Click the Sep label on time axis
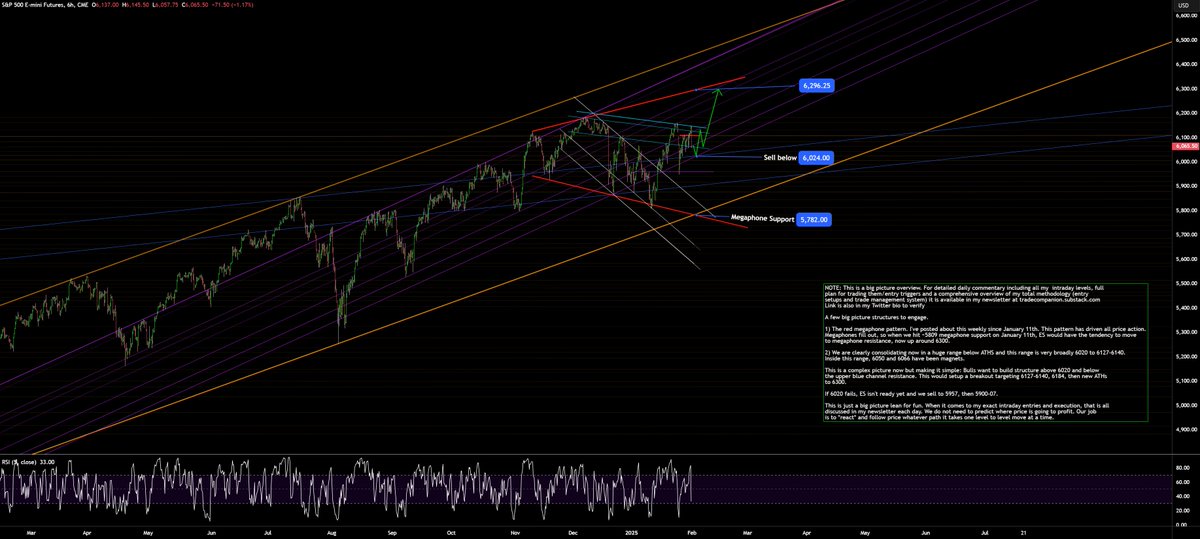The width and height of the screenshot is (1200, 539). click(x=393, y=533)
